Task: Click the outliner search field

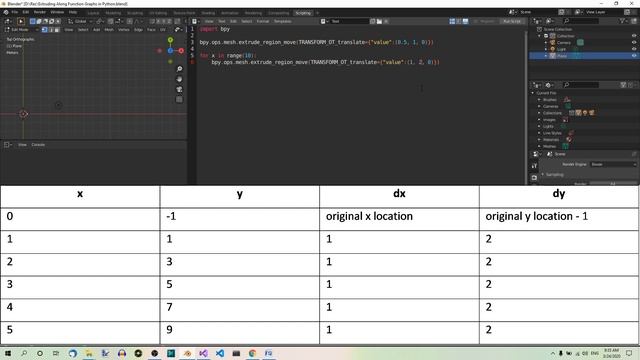Action: tap(580, 21)
